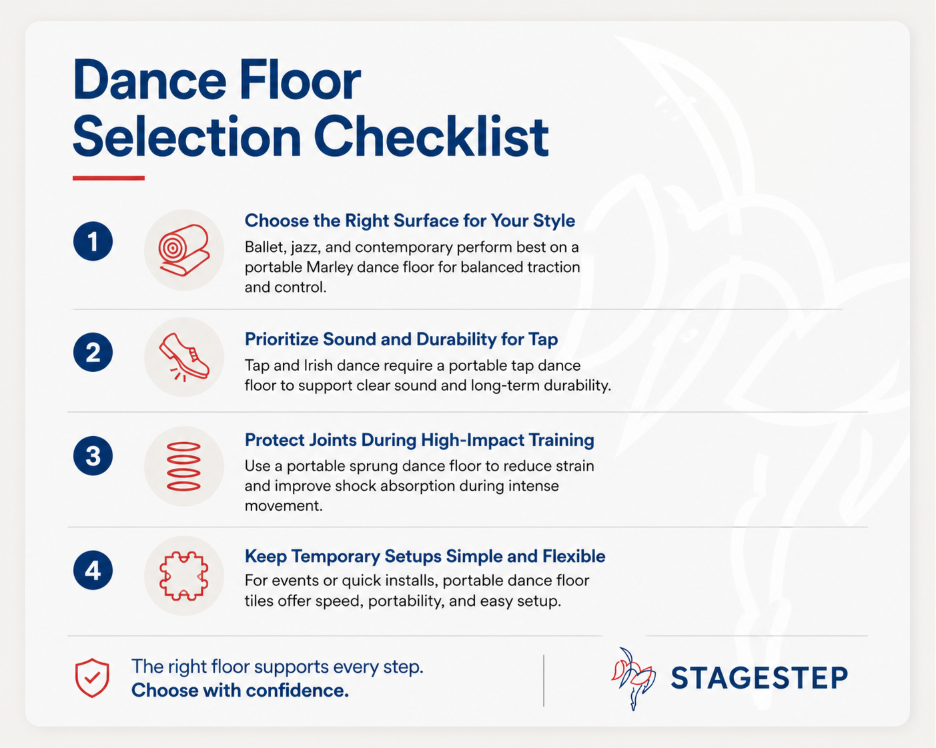Select the Dance Floor Selection Checklist title
Image resolution: width=936 pixels, height=748 pixels.
tap(310, 109)
